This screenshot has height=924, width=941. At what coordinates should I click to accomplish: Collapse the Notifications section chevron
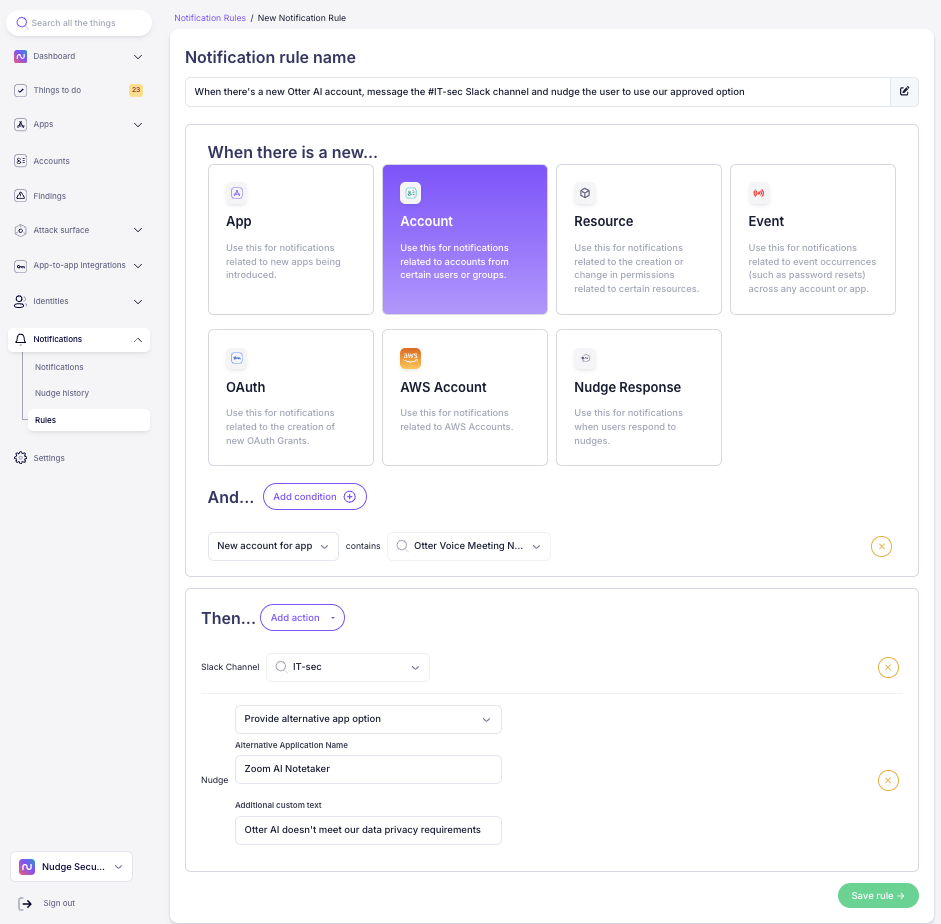[138, 340]
